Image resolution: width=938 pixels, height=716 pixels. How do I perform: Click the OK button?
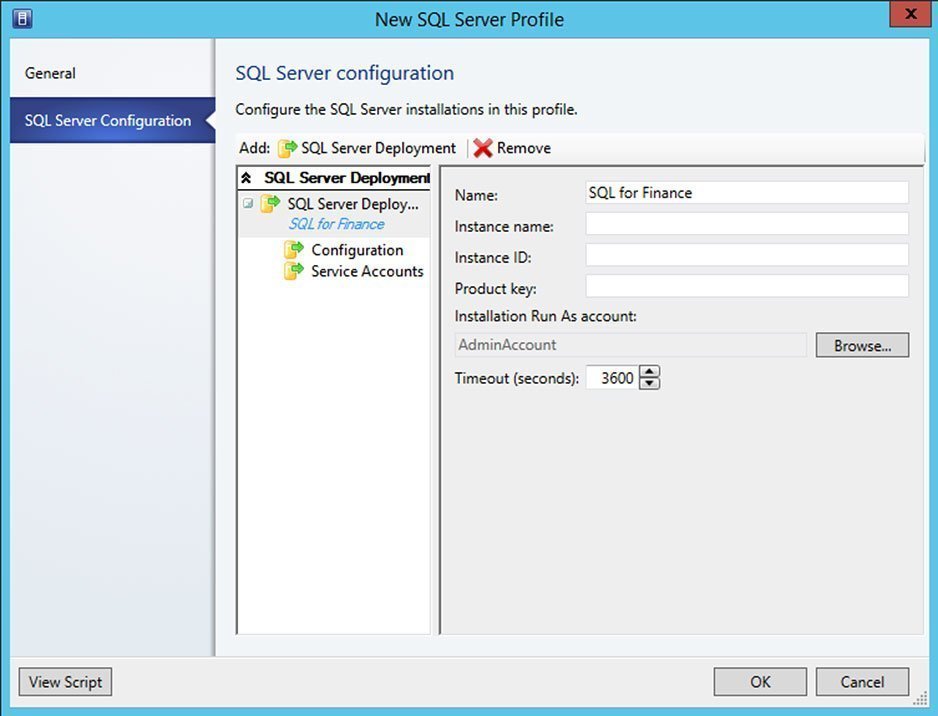760,682
